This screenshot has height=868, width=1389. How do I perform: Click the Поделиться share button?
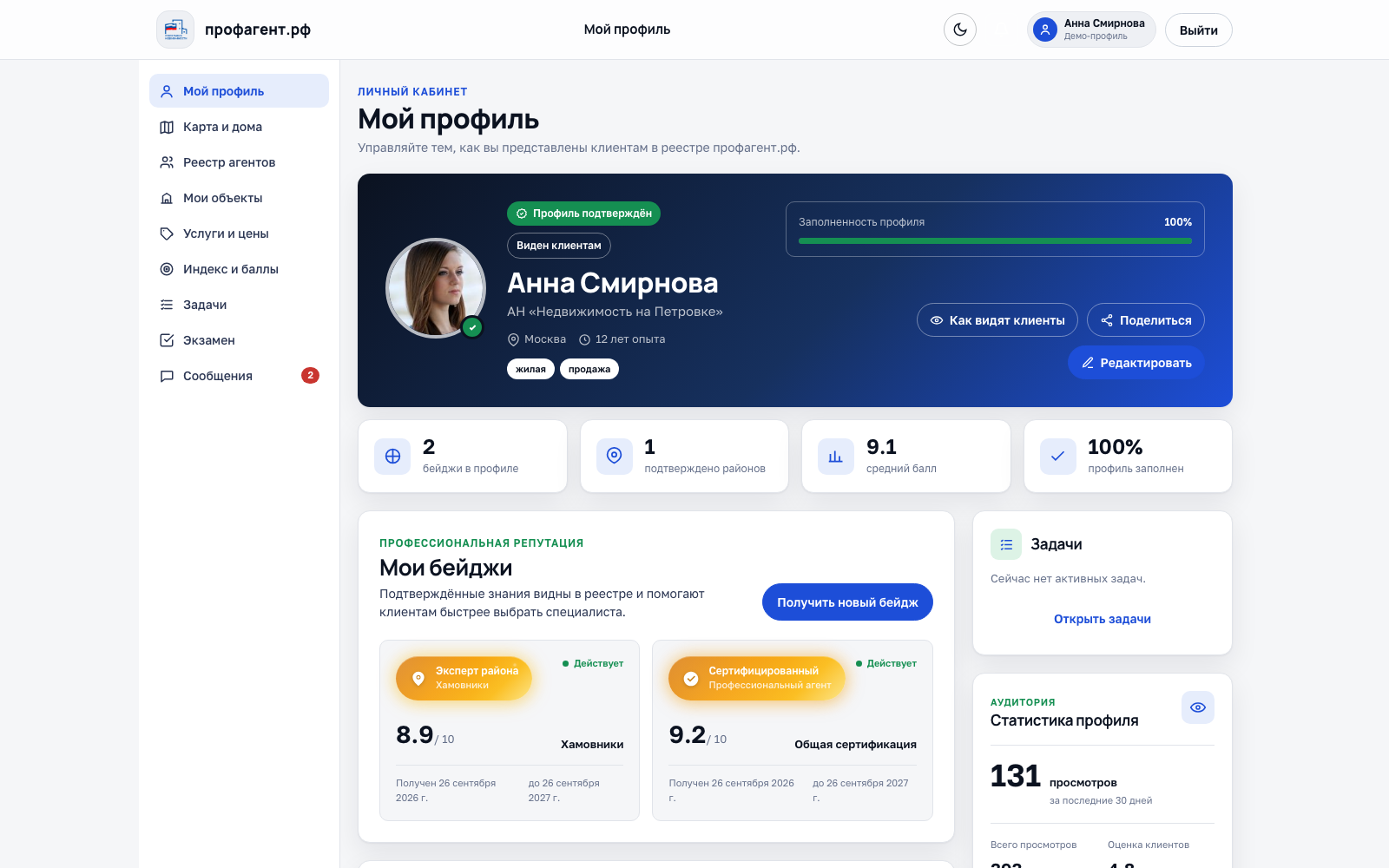(1146, 319)
